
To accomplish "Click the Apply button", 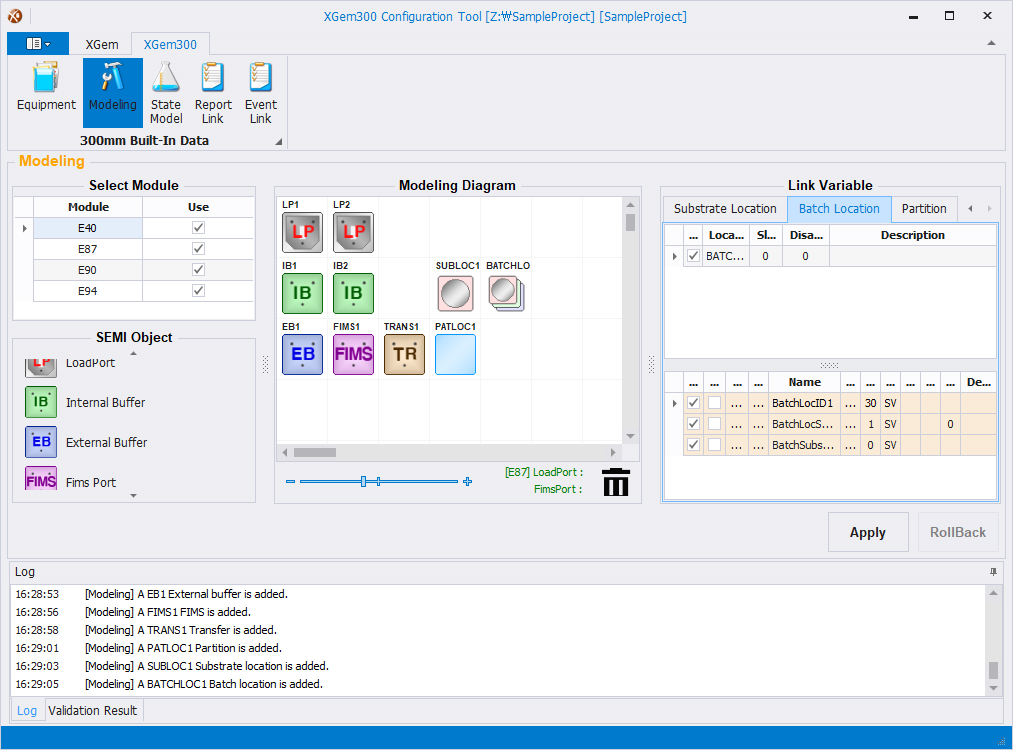I will pos(868,532).
